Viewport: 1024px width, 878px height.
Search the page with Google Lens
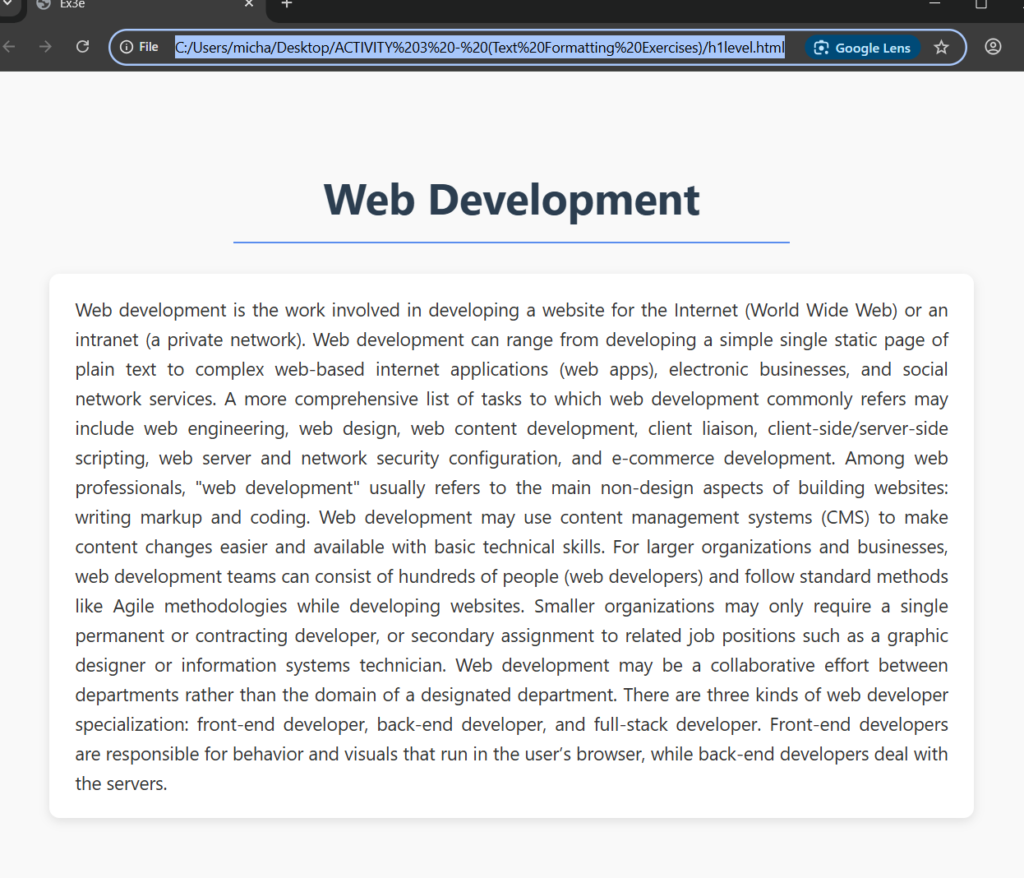pyautogui.click(x=862, y=47)
